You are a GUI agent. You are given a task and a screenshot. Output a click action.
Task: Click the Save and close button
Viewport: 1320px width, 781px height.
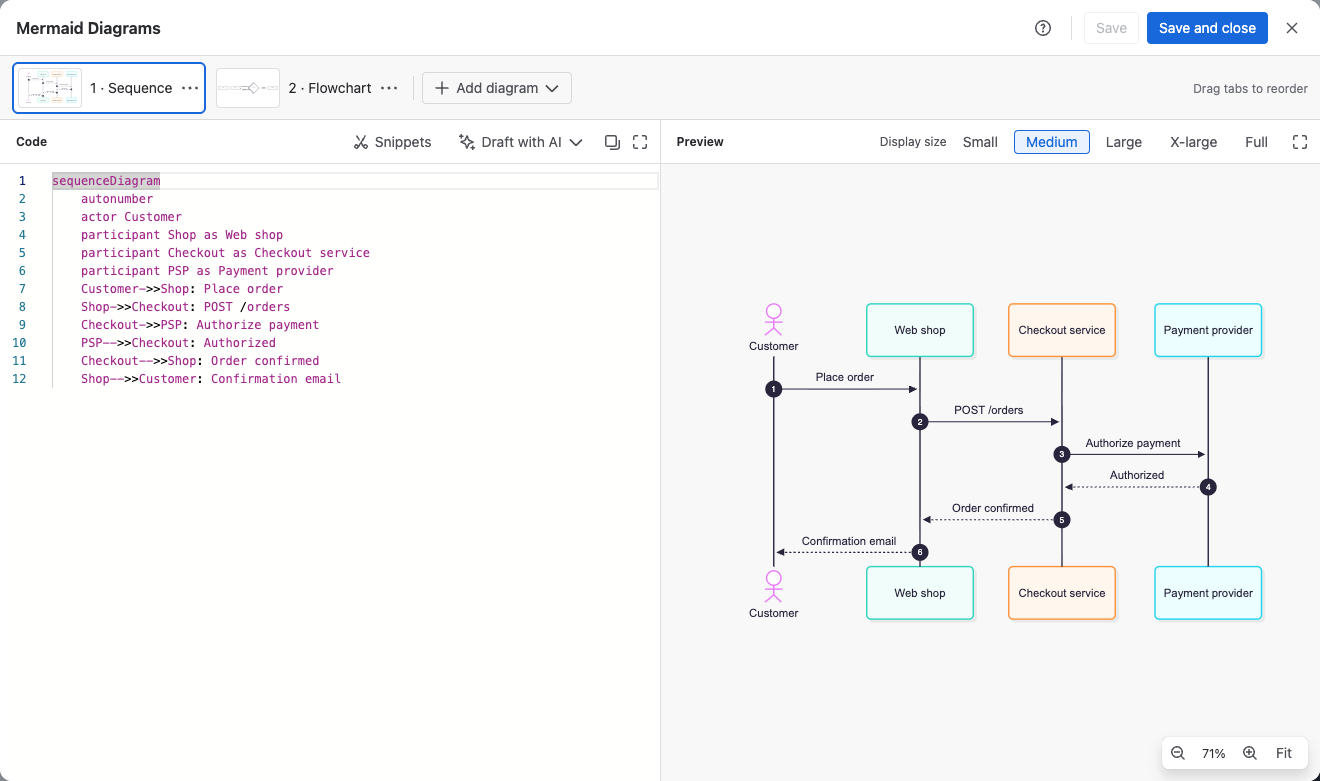(x=1207, y=28)
